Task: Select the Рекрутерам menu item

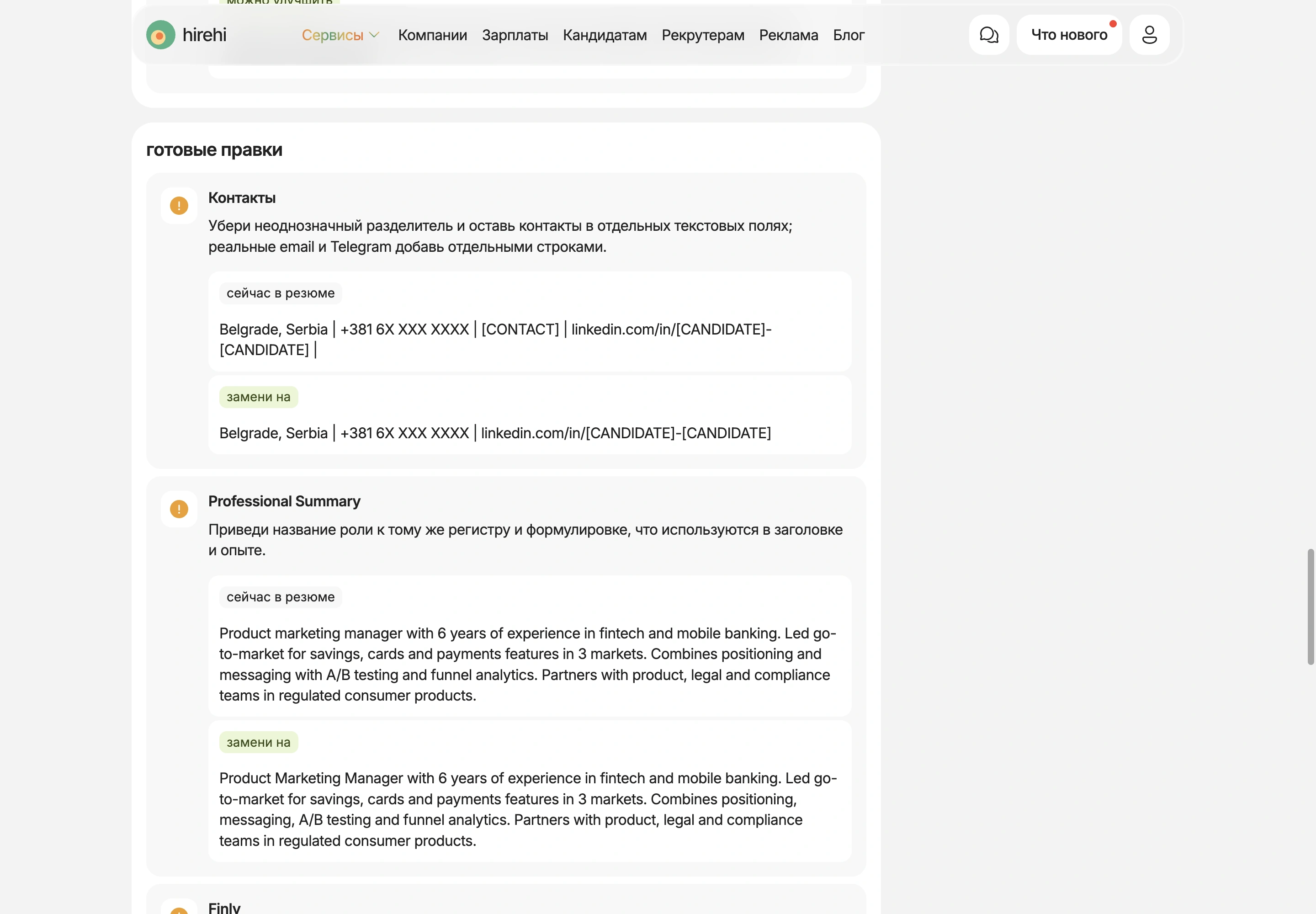Action: coord(703,35)
